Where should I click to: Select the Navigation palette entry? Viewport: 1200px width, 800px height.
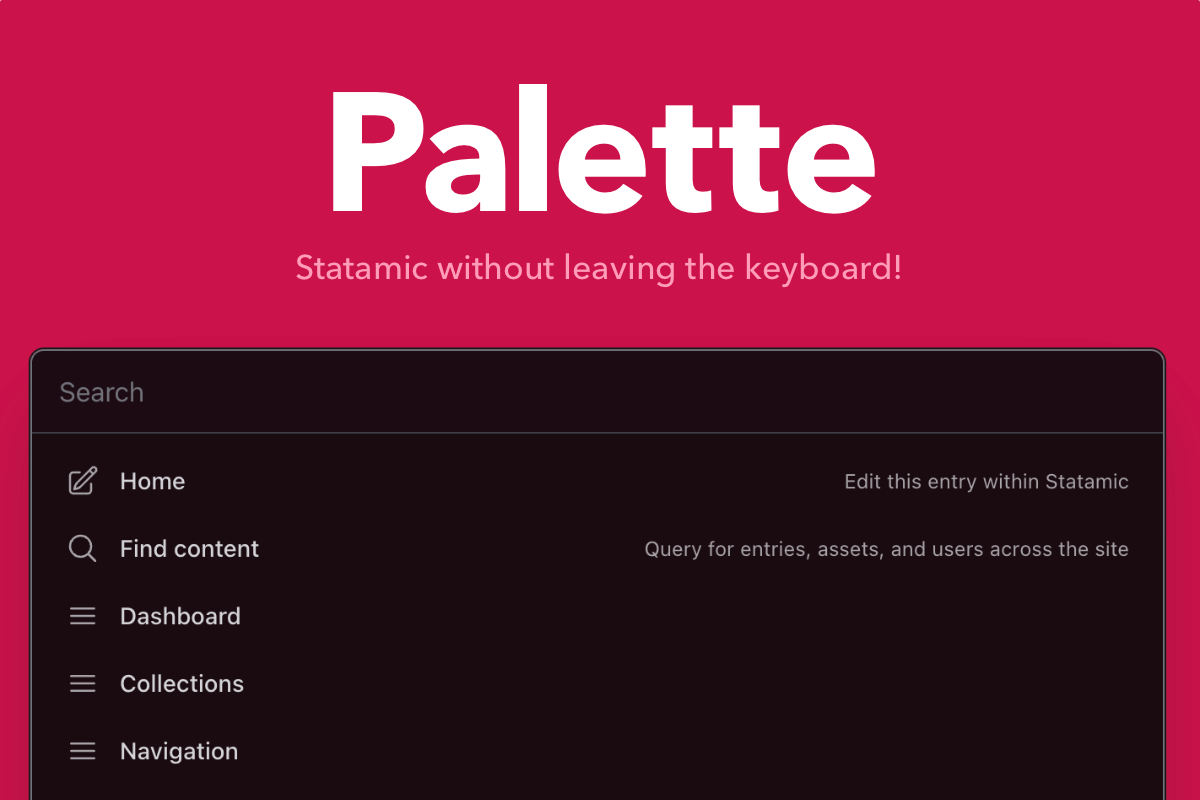(x=179, y=751)
